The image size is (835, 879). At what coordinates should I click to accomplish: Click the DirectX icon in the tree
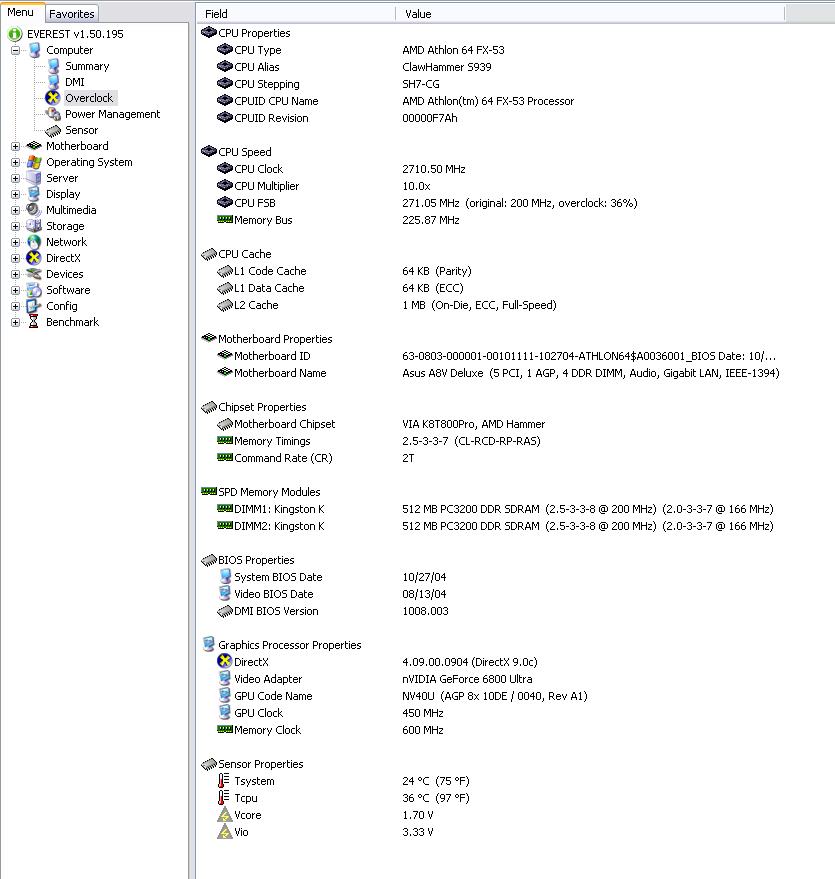click(34, 258)
